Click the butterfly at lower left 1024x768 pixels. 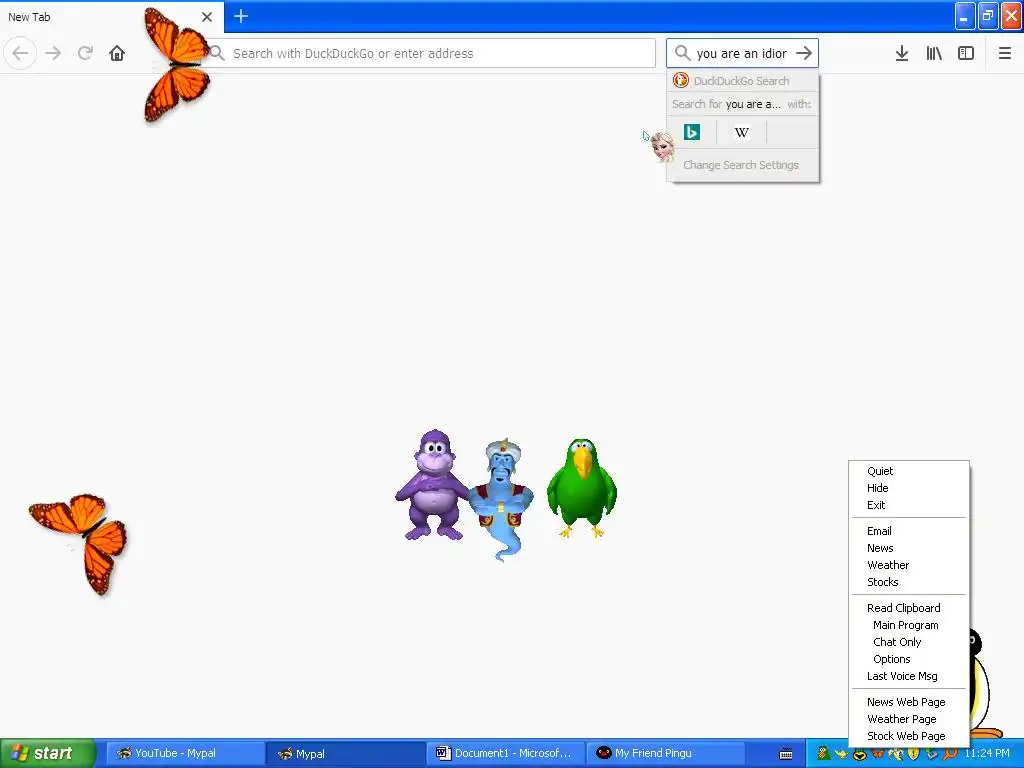tap(80, 543)
